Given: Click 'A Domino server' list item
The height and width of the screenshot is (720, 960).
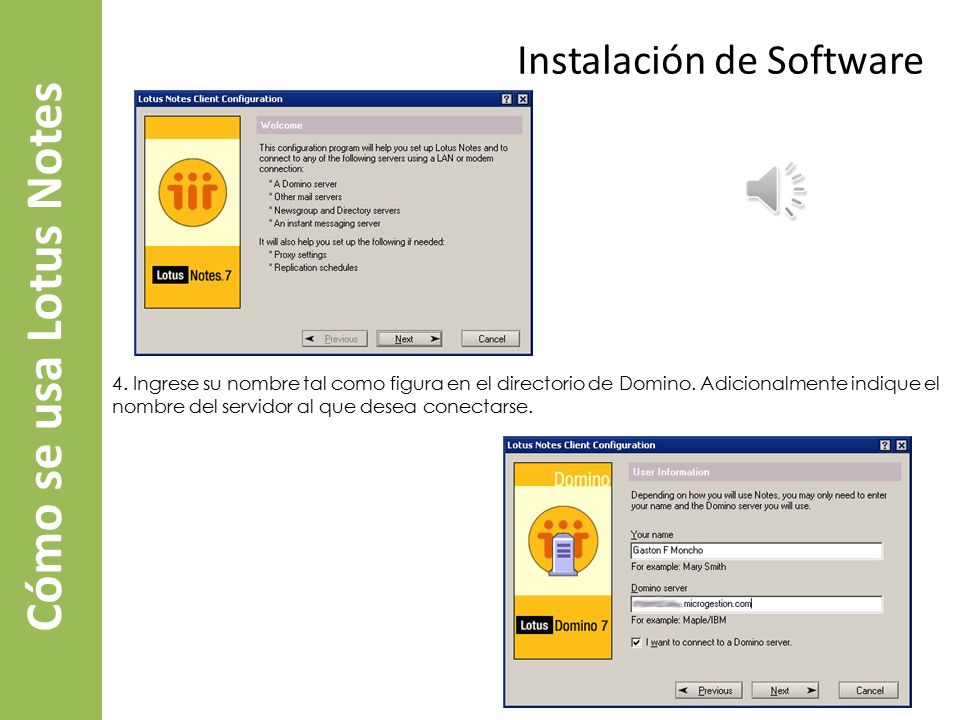Looking at the screenshot, I should (x=303, y=184).
